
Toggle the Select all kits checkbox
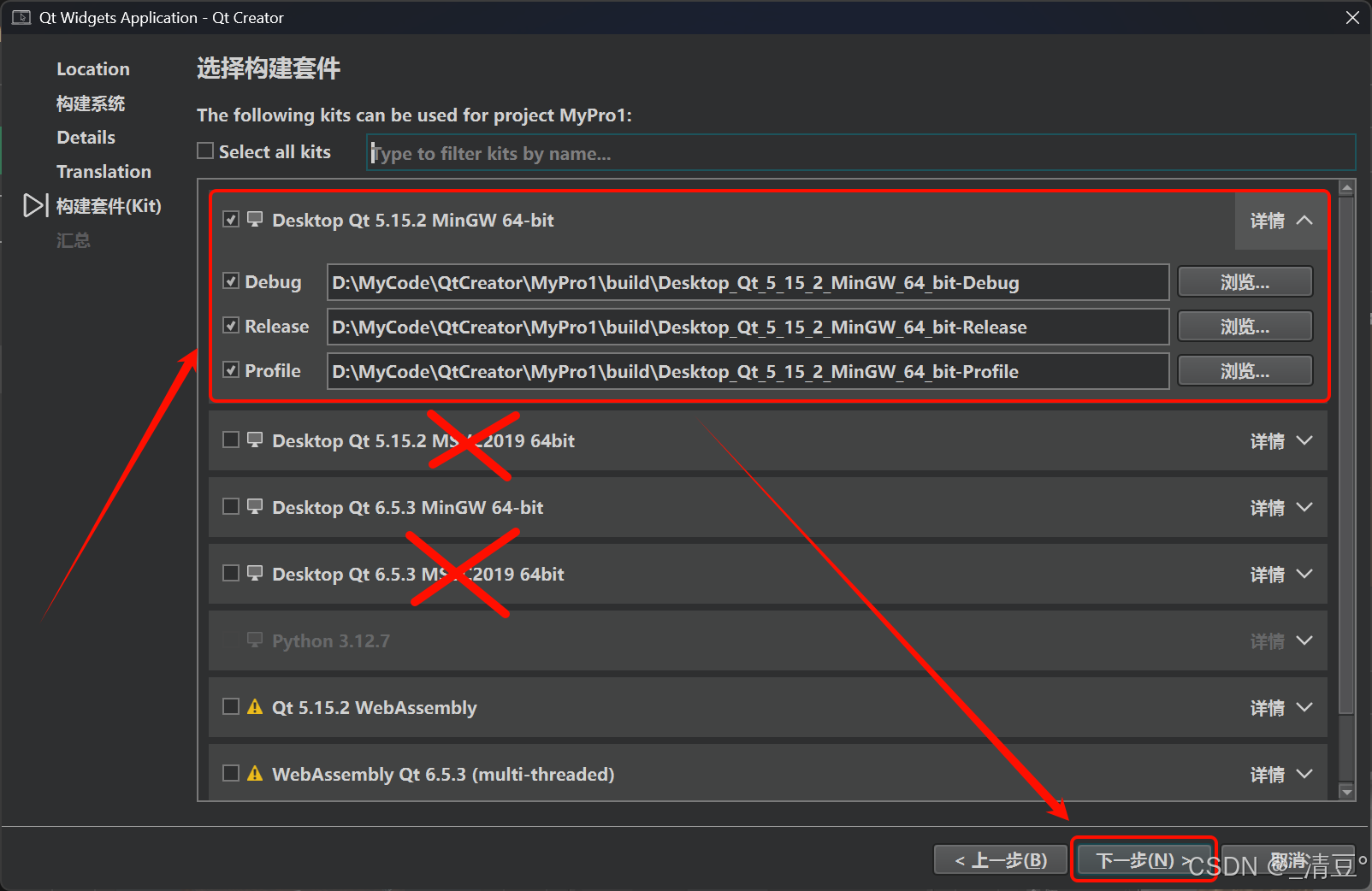[x=205, y=150]
